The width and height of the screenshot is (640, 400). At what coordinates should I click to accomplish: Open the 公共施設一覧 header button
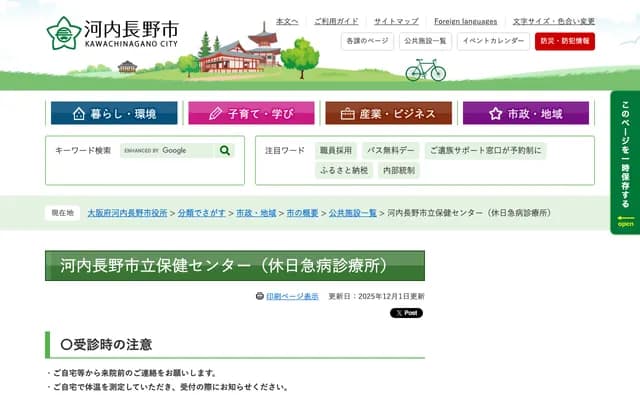[426, 41]
